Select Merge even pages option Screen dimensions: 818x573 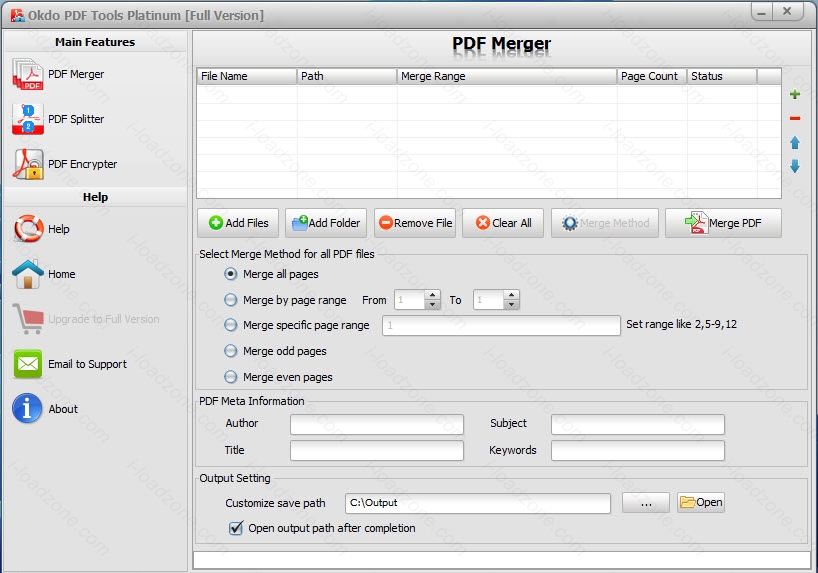[x=231, y=376]
